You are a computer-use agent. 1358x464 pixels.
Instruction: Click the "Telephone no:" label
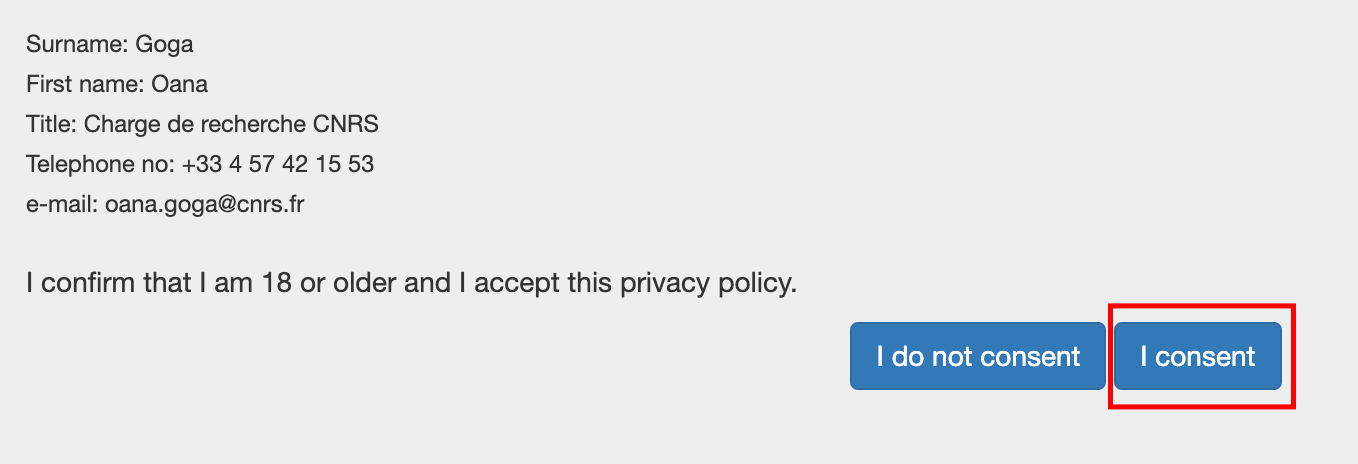100,164
